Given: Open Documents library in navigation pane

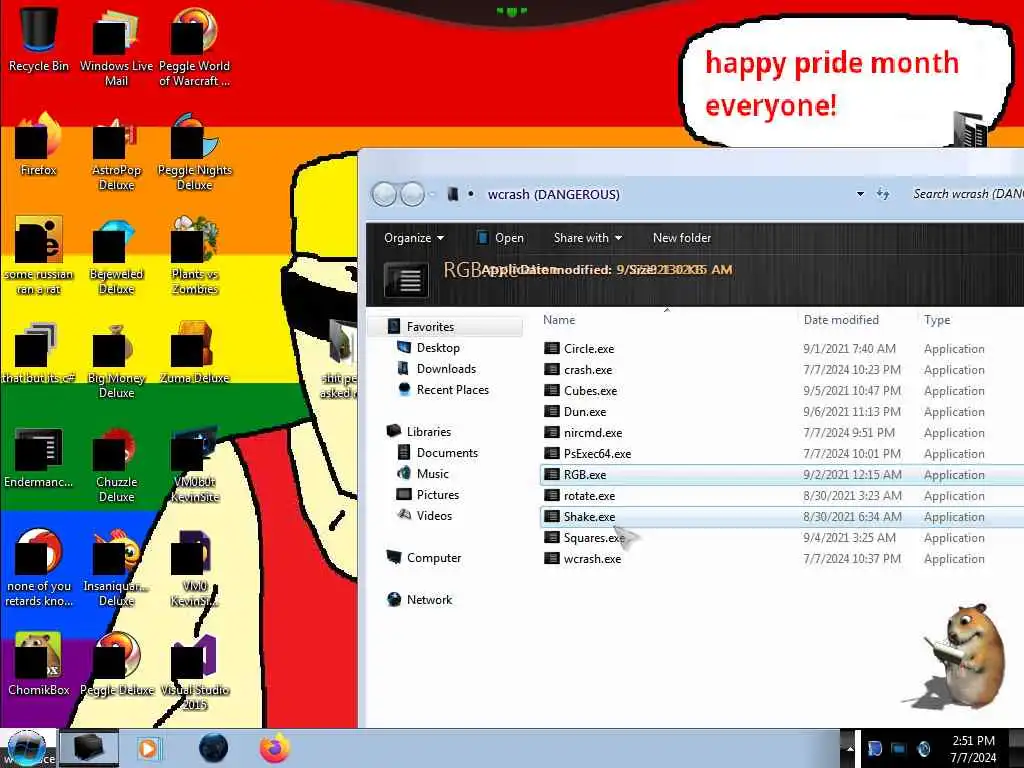Looking at the screenshot, I should (447, 453).
